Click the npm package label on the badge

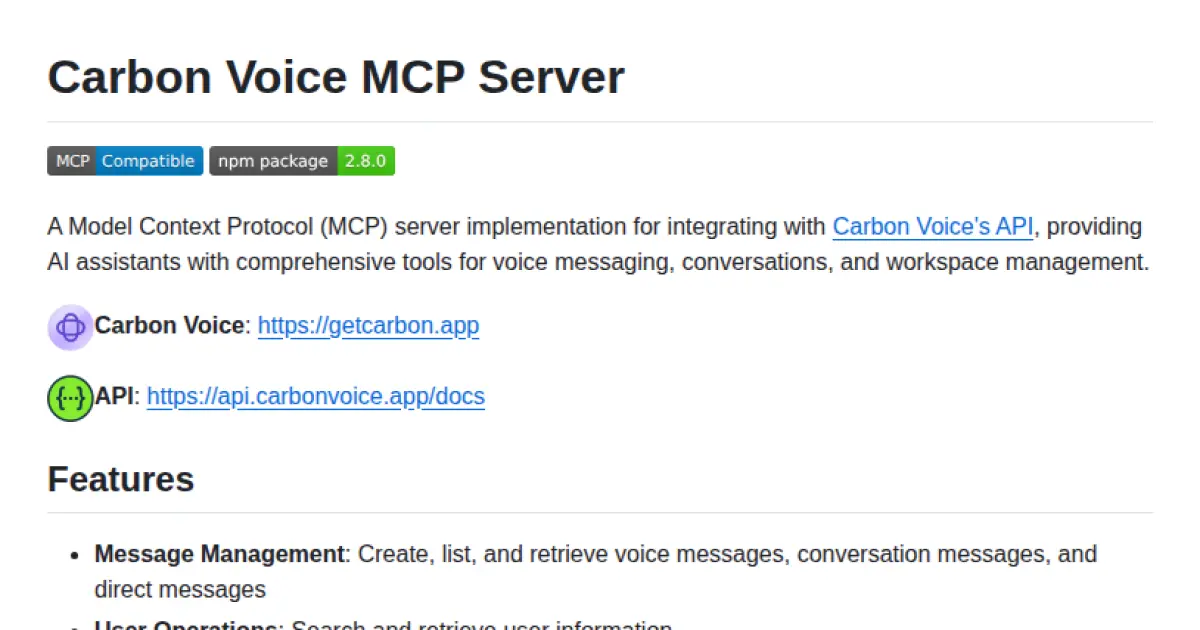(x=272, y=160)
